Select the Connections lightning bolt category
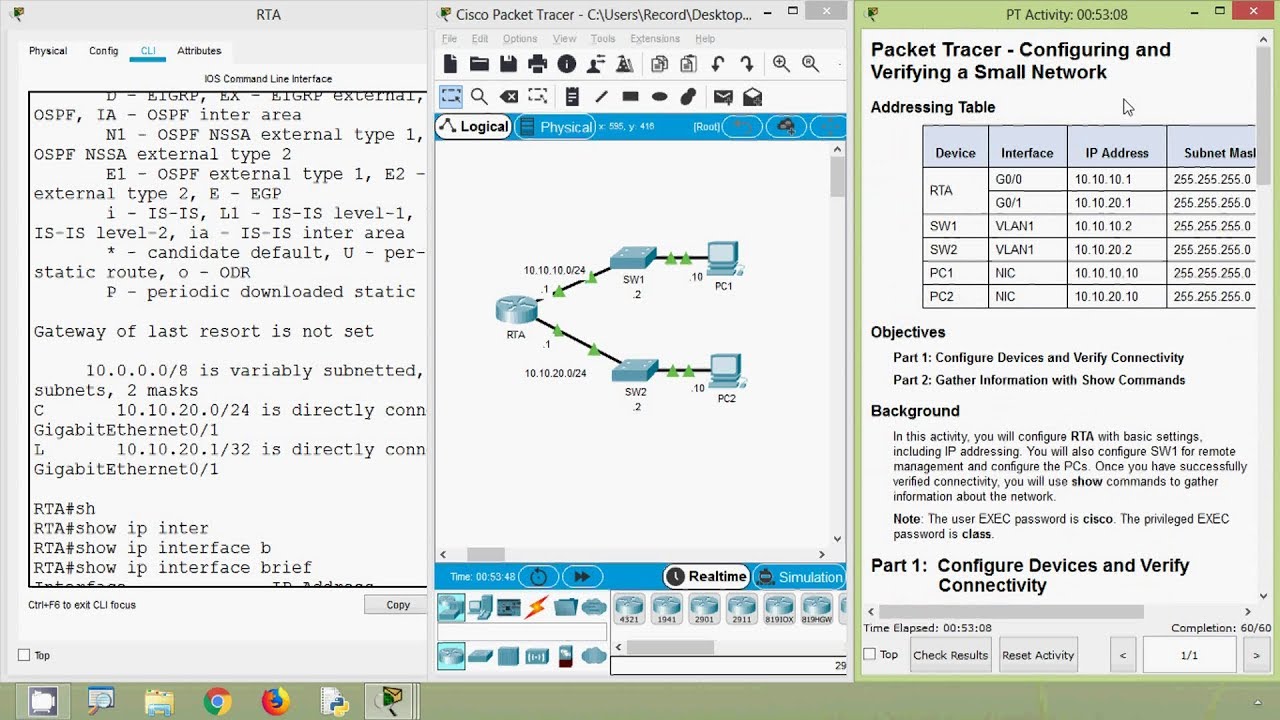This screenshot has width=1280, height=720. click(537, 607)
